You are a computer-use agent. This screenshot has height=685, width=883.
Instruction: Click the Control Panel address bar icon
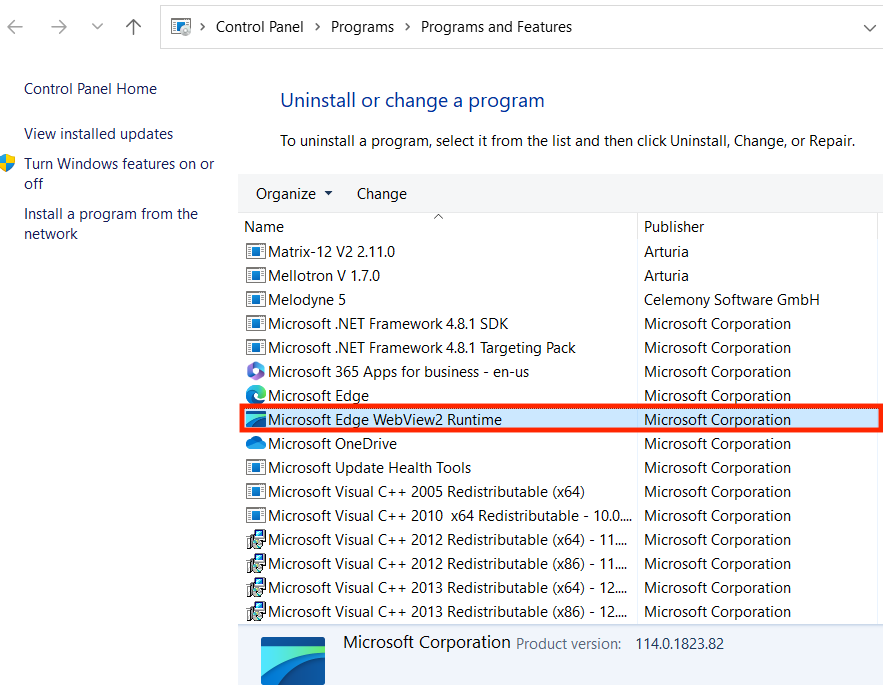[181, 26]
